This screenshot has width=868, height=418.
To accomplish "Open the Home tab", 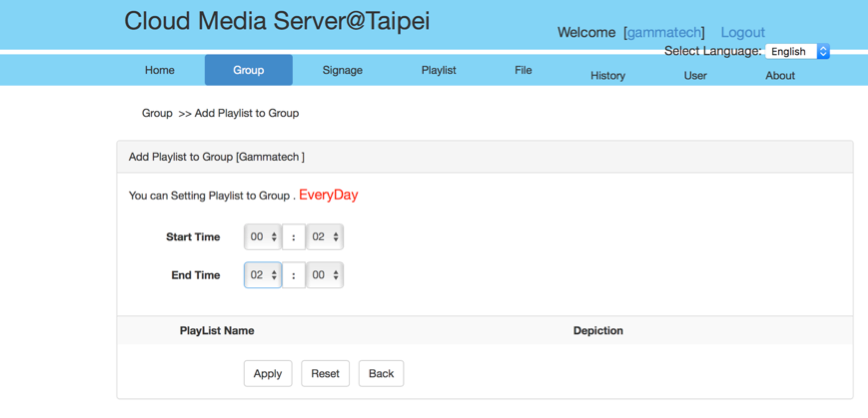I will (x=159, y=70).
